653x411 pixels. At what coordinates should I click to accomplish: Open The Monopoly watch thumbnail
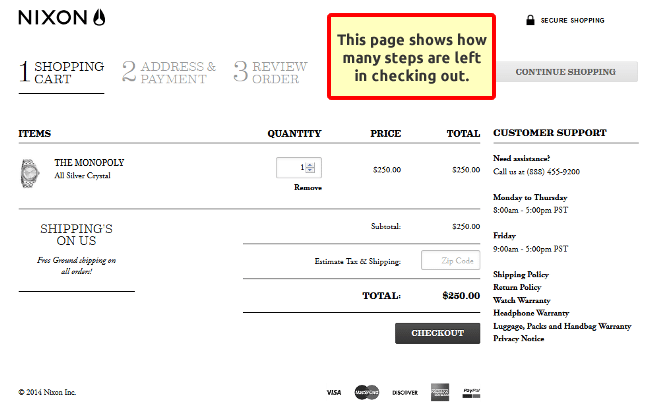coord(30,173)
